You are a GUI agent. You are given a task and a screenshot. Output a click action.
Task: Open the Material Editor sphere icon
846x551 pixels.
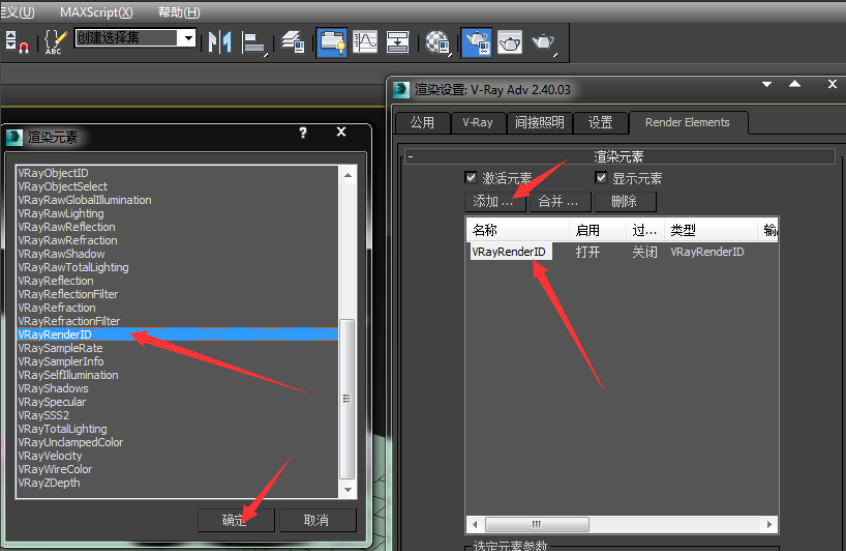pyautogui.click(x=437, y=42)
